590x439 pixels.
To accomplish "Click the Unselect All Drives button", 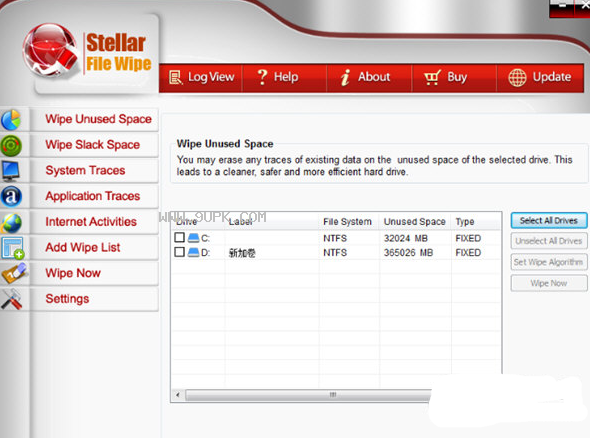I will [549, 241].
